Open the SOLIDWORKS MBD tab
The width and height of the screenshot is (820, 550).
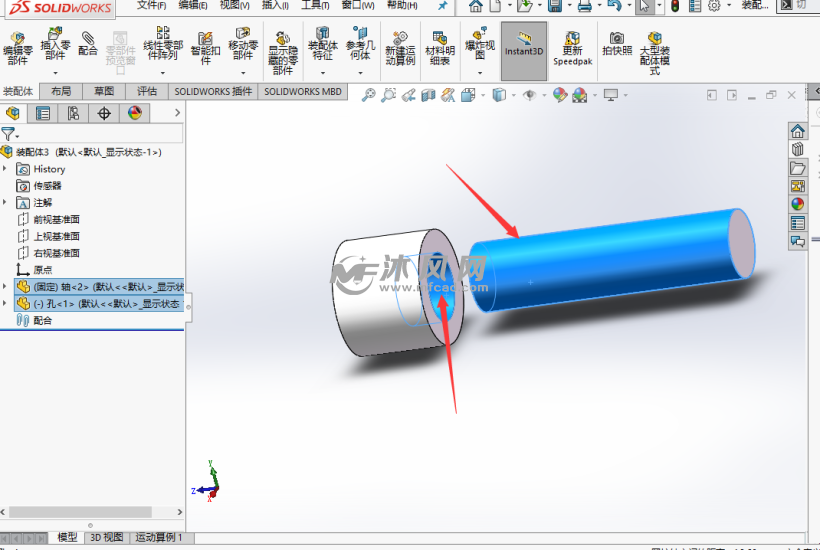pyautogui.click(x=303, y=91)
